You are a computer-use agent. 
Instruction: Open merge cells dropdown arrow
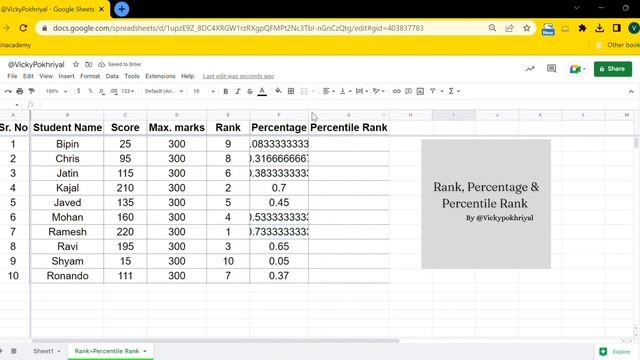pos(313,91)
